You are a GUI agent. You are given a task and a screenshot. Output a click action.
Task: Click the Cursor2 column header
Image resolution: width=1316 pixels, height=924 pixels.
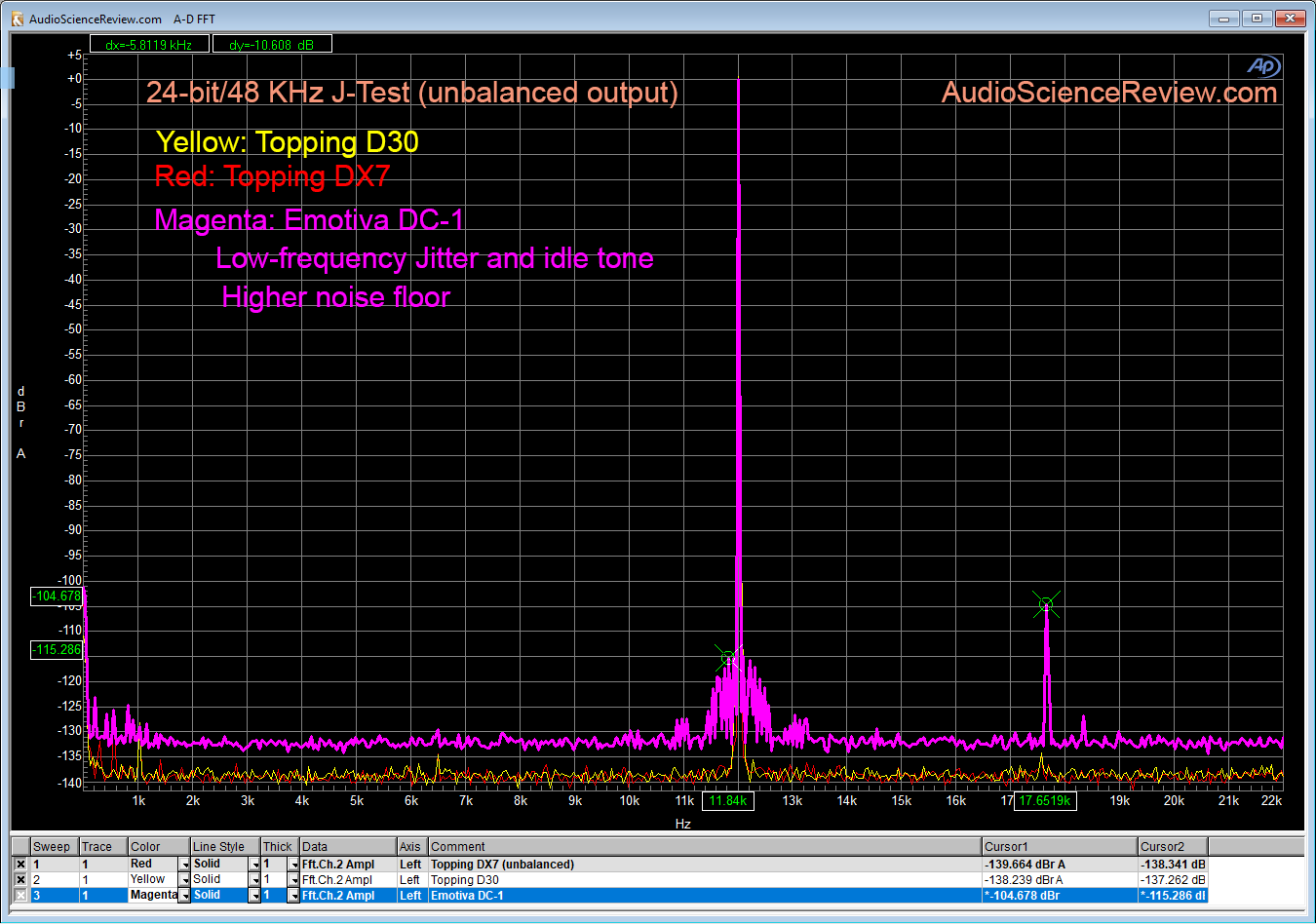(1173, 847)
